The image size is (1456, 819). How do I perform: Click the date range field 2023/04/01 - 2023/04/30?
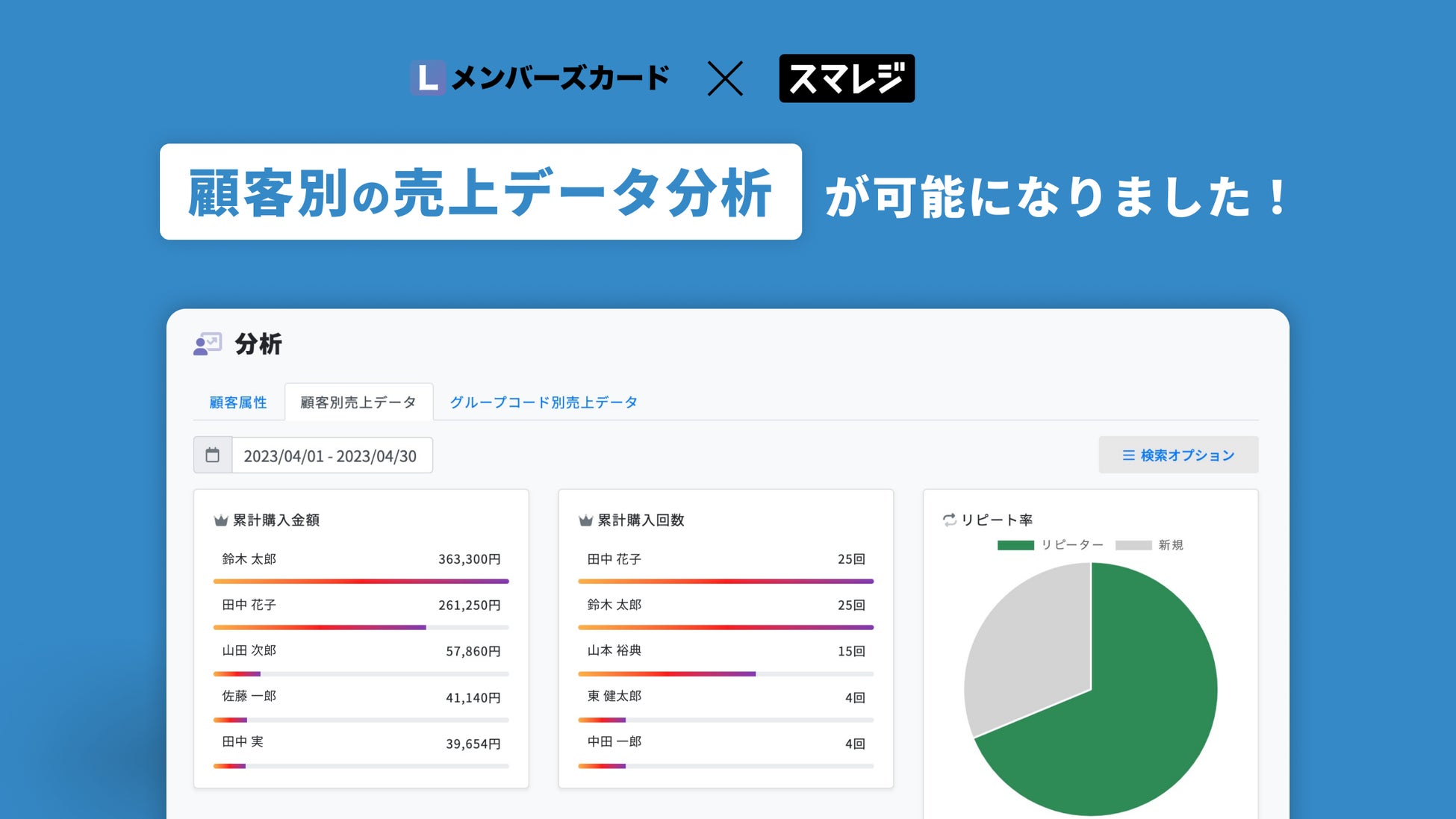coord(332,455)
